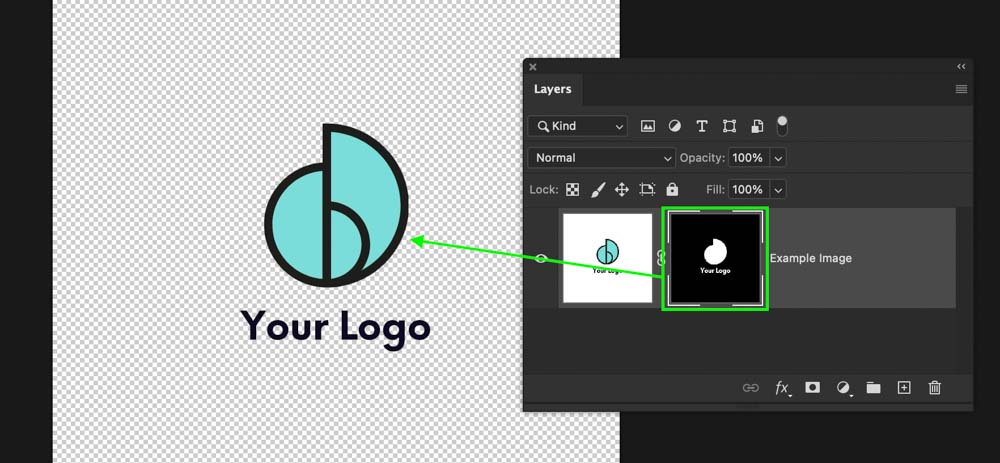Create a new group folder icon
1000x463 pixels.
pyautogui.click(x=873, y=388)
